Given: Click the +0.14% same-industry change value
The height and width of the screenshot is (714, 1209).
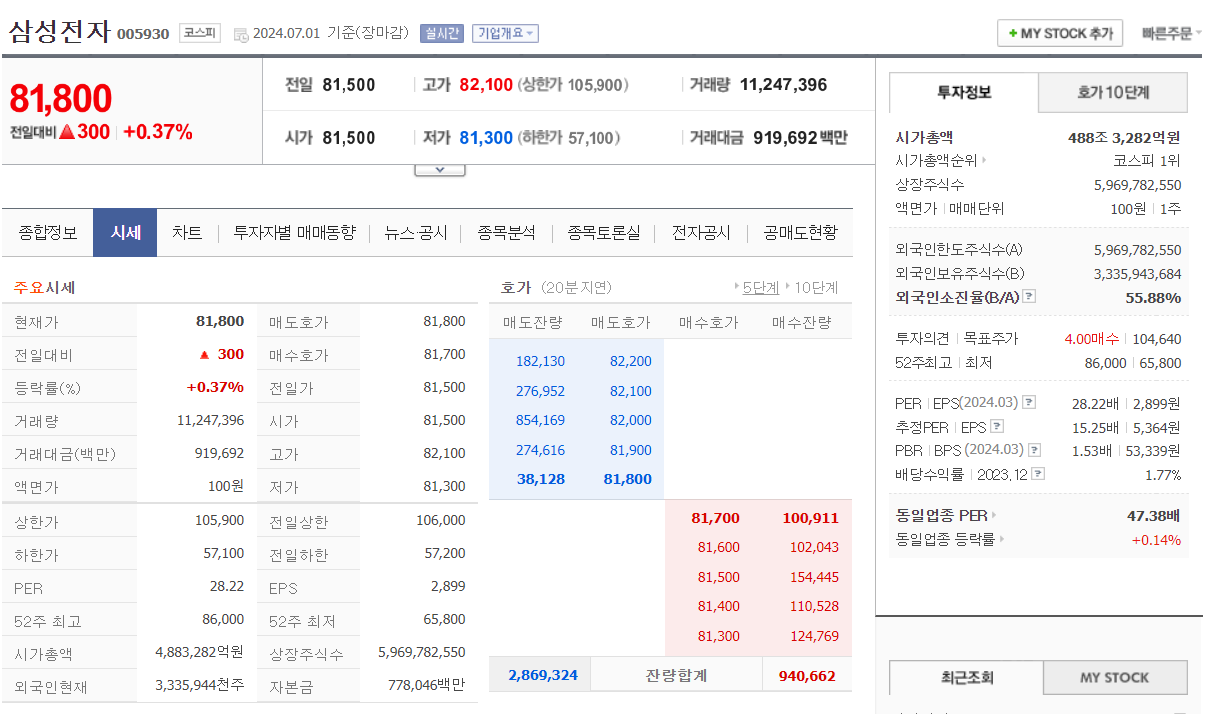Looking at the screenshot, I should 1156,540.
